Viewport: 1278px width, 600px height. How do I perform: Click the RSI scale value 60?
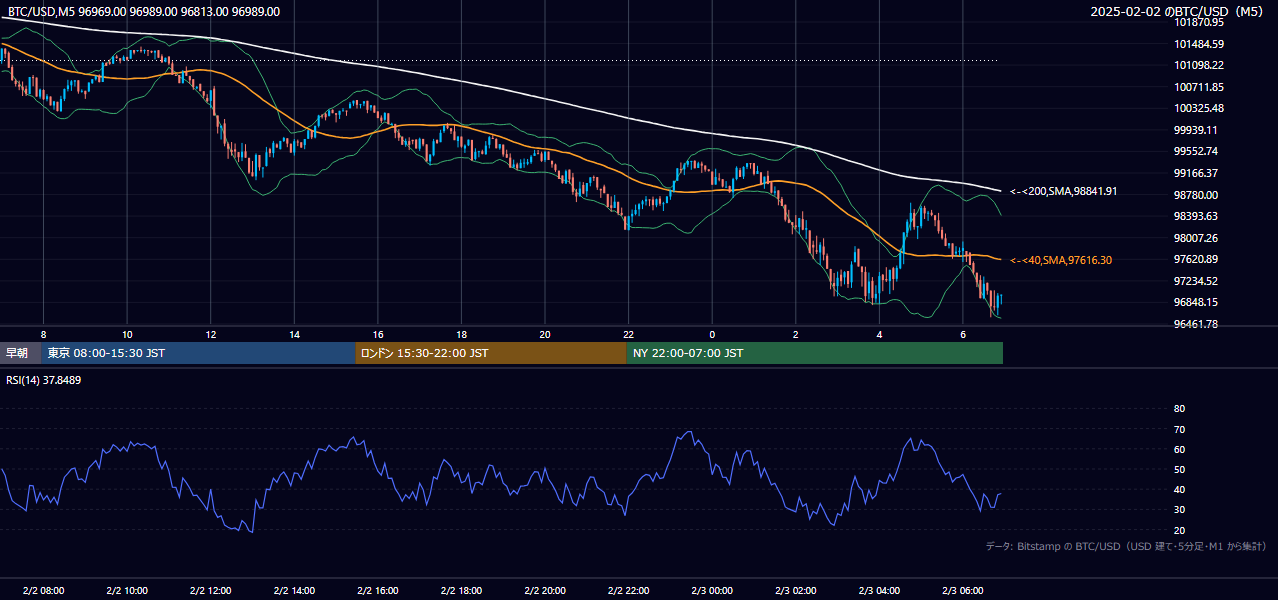[x=1179, y=449]
